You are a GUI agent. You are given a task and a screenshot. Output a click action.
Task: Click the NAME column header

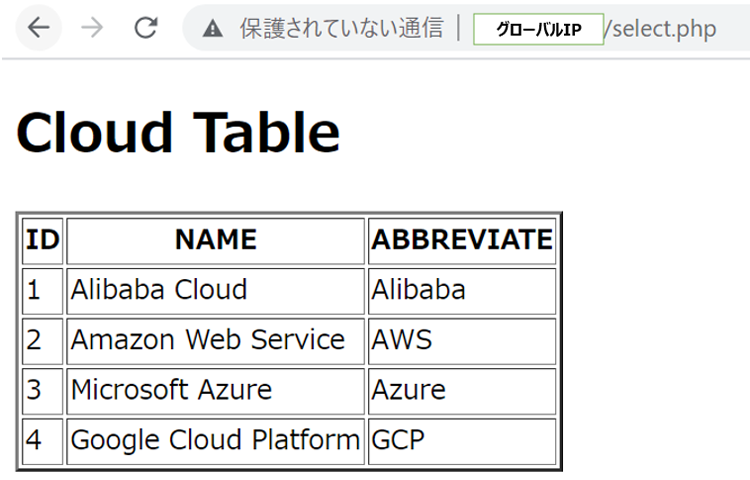point(215,240)
